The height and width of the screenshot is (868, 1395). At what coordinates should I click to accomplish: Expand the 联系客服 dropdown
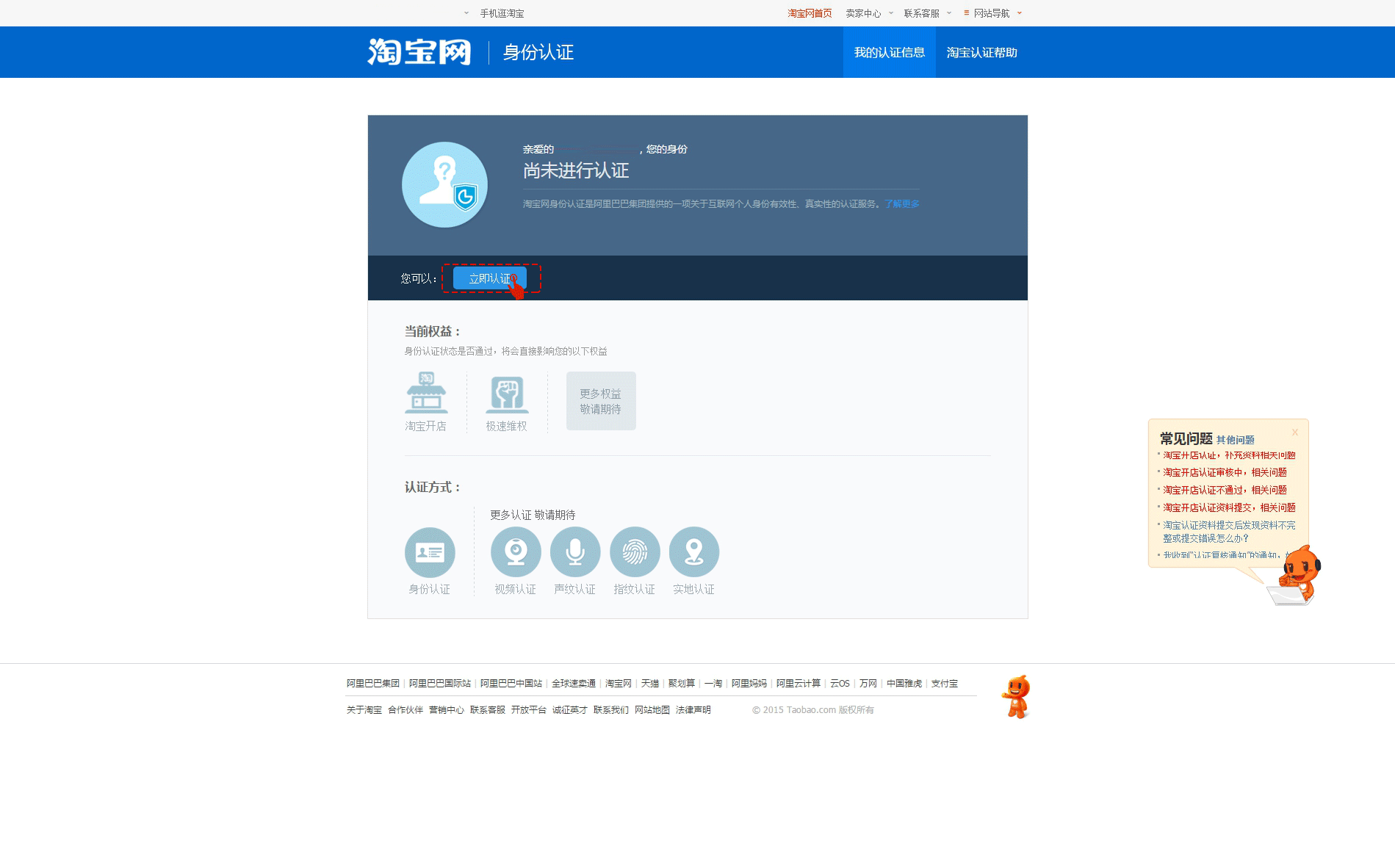[948, 13]
